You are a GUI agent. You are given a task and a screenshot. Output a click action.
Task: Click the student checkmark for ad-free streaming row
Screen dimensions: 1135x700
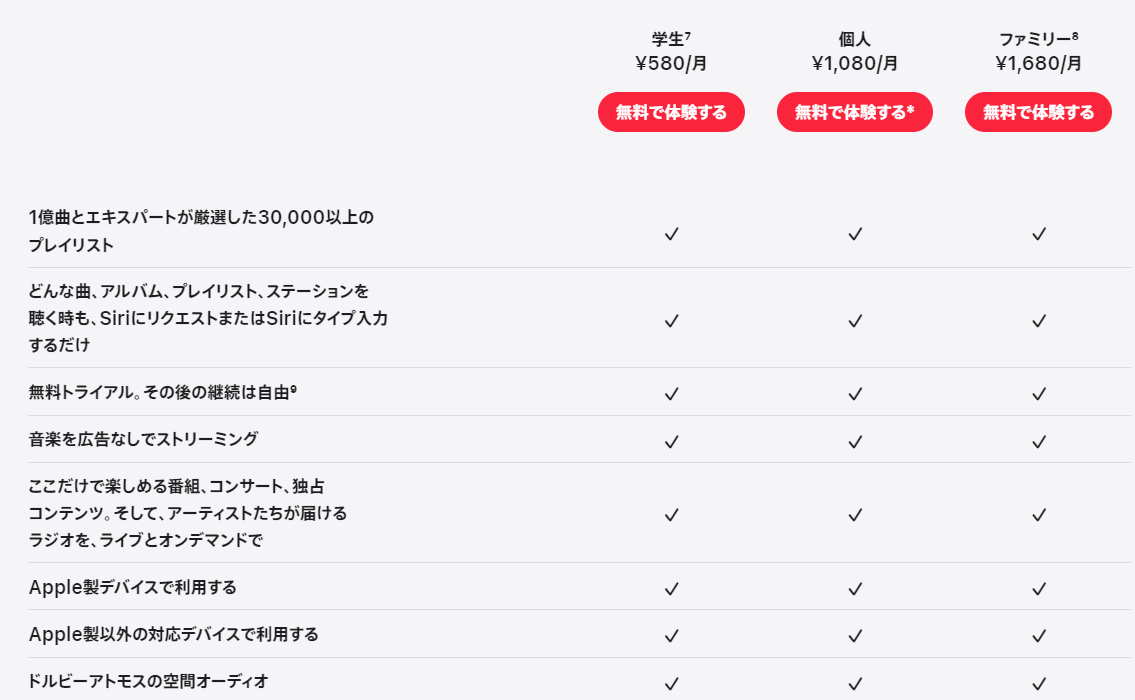pyautogui.click(x=672, y=441)
